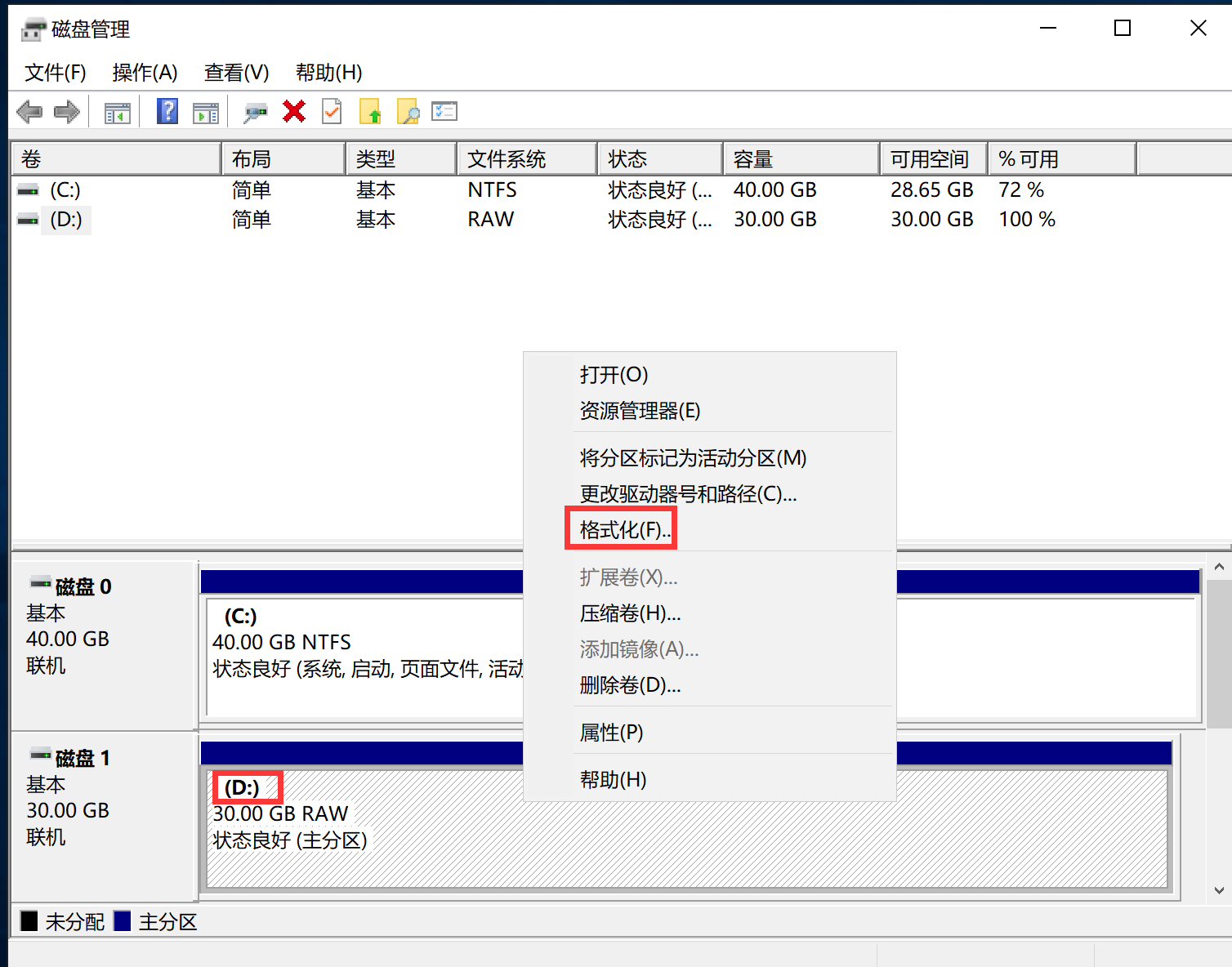Select 删除卷(D)... in the context menu
The width and height of the screenshot is (1232, 967).
709,685
